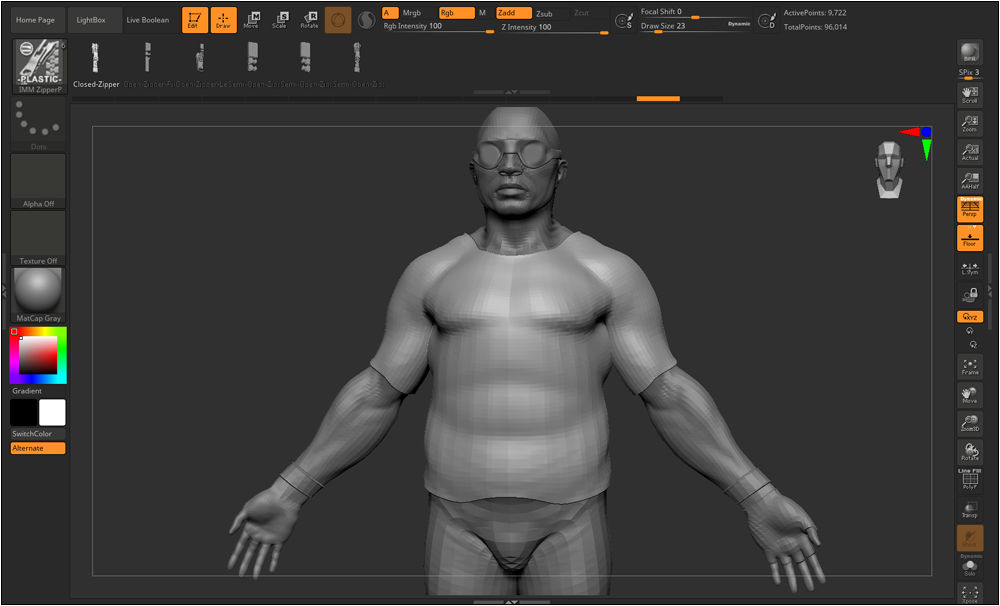Screen dimensions: 1000x606
Task: Open the Home Page tab
Action: click(36, 20)
